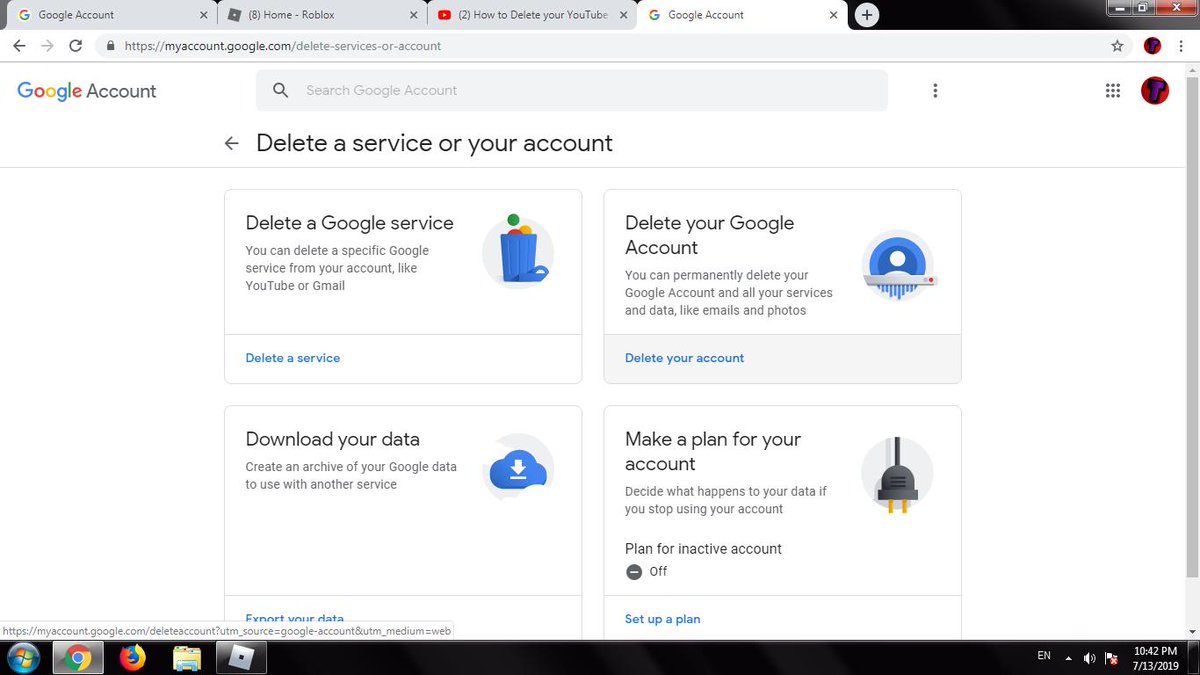Click the Google Account logo
This screenshot has width=1200, height=675.
(87, 91)
